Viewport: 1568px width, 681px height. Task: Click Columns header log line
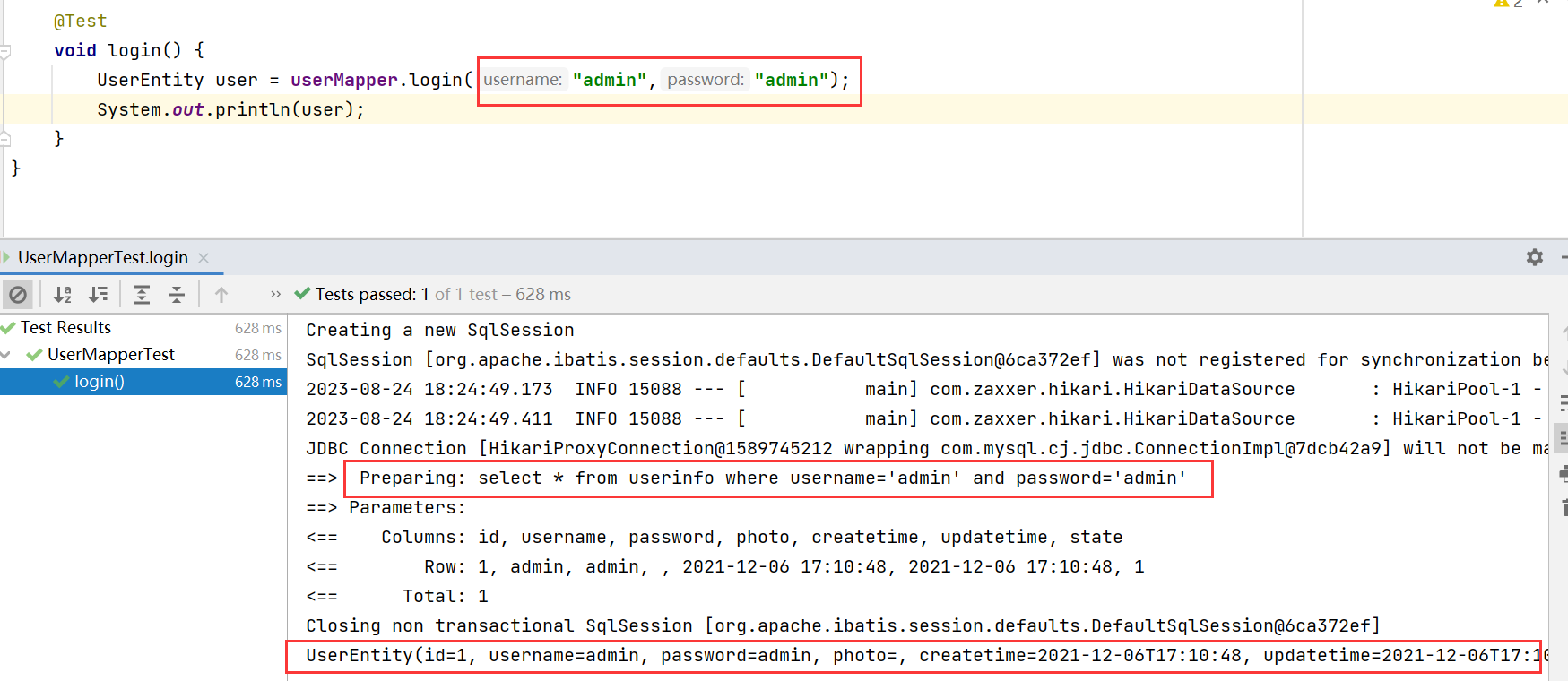(714, 537)
